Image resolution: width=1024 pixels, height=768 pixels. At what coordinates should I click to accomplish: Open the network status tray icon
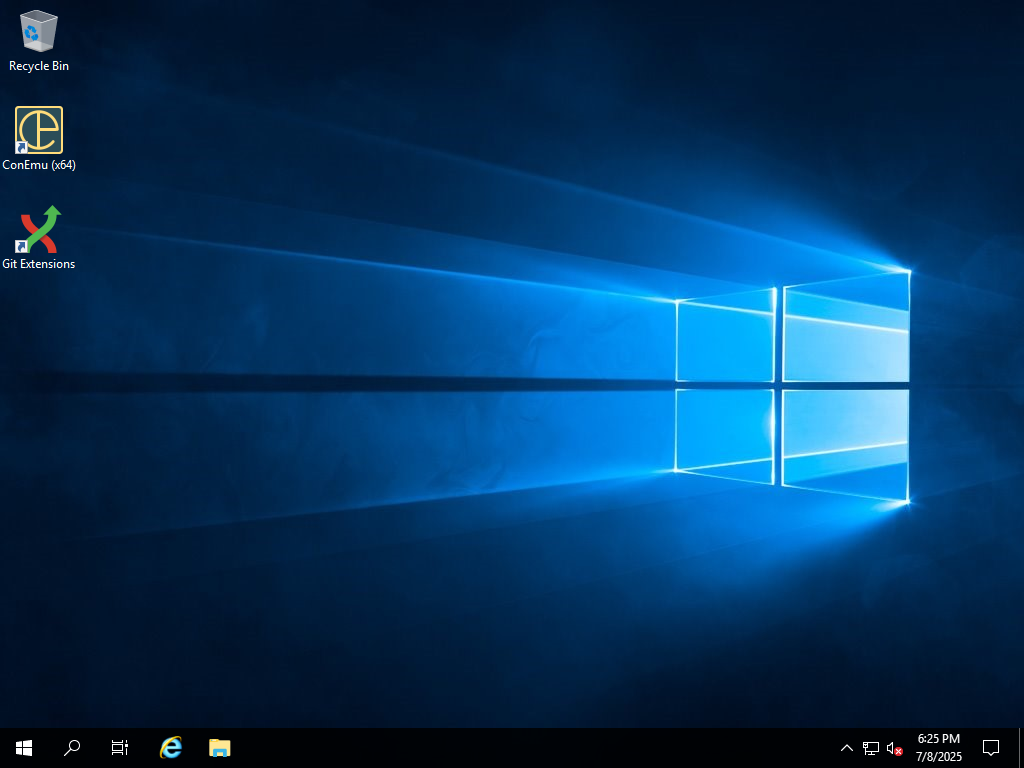tap(871, 748)
